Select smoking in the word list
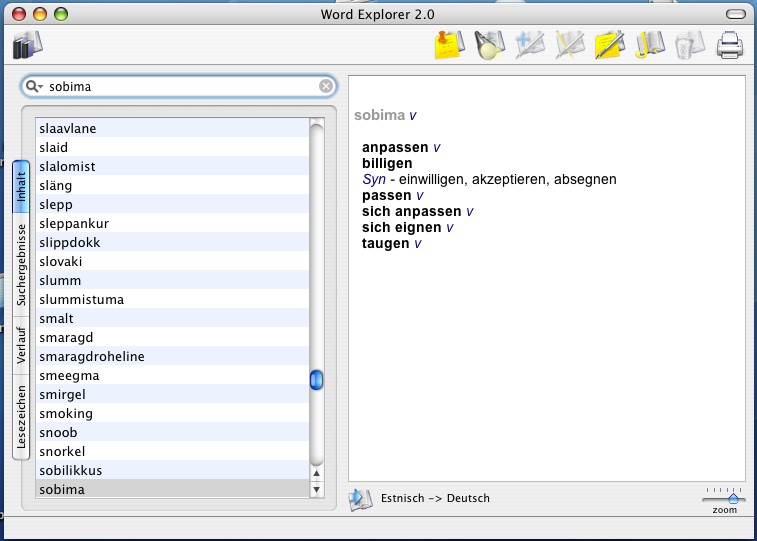757x541 pixels. 172,414
